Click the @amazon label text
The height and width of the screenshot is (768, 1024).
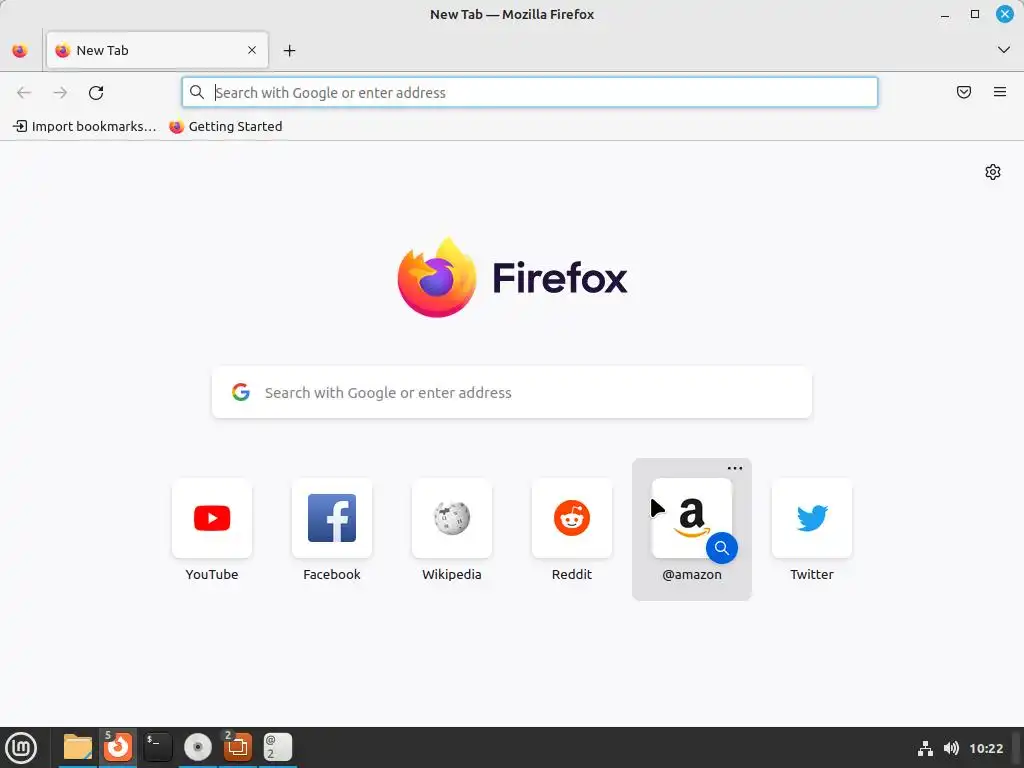[x=692, y=575]
